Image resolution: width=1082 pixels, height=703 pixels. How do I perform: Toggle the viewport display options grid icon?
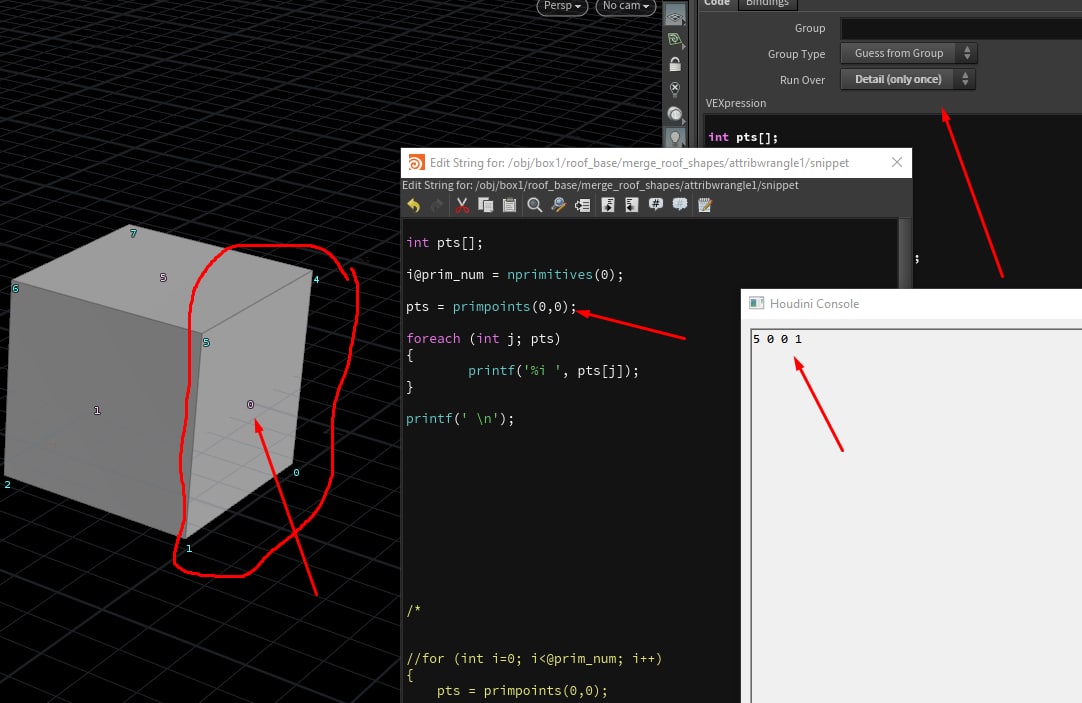pos(675,17)
